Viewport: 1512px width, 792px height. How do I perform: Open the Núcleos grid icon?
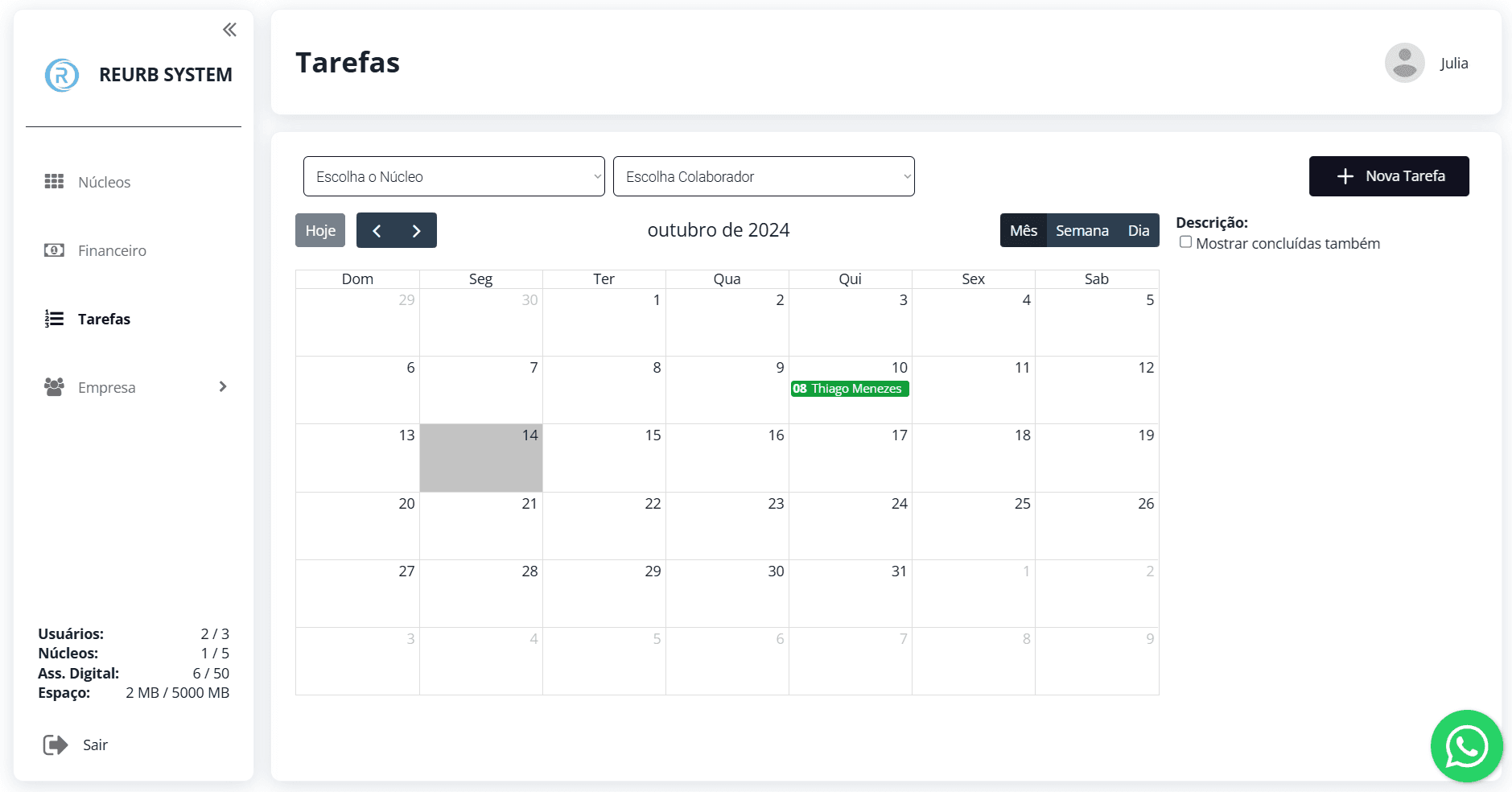54,181
